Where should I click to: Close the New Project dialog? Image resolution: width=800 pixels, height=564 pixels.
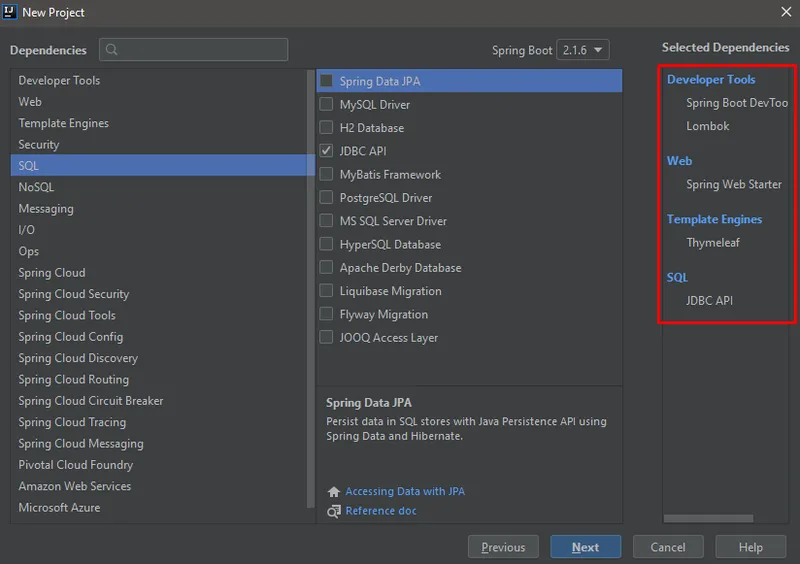pyautogui.click(x=786, y=12)
